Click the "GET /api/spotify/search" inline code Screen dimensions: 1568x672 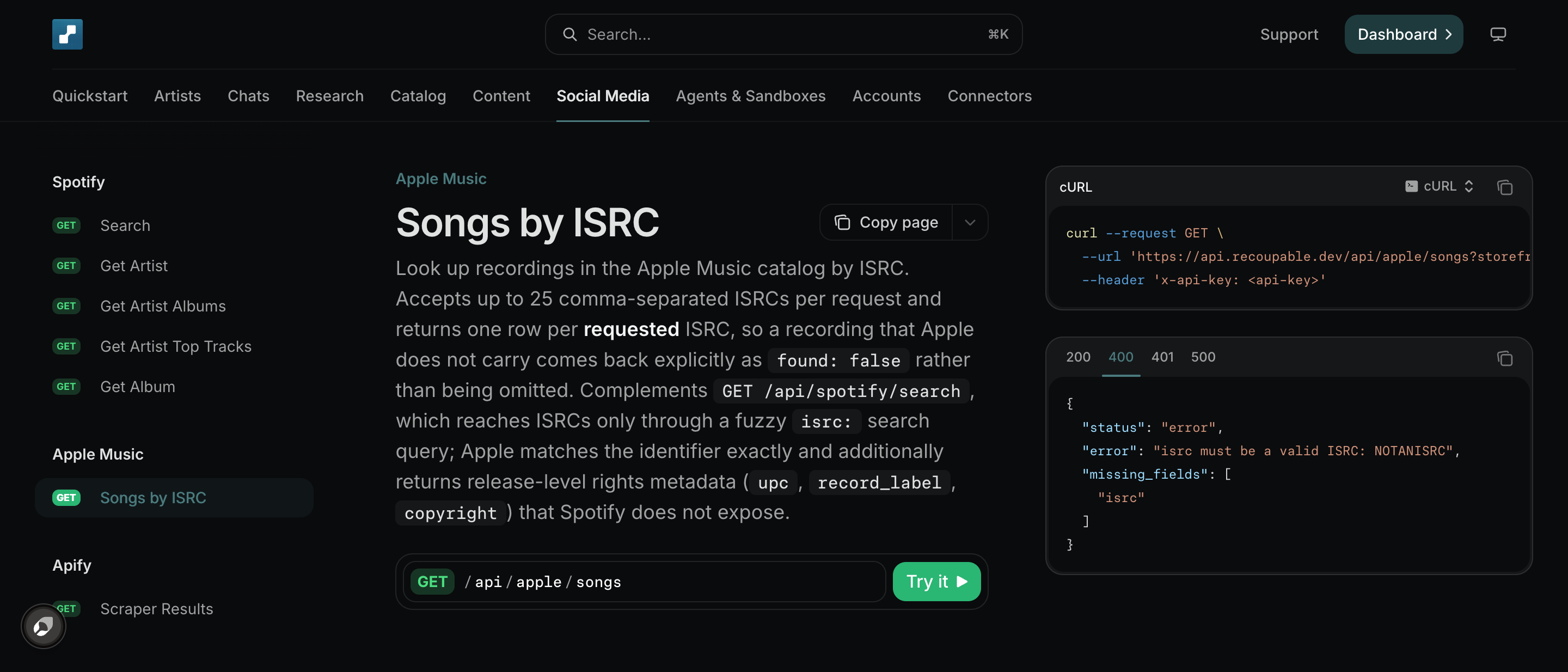(841, 391)
